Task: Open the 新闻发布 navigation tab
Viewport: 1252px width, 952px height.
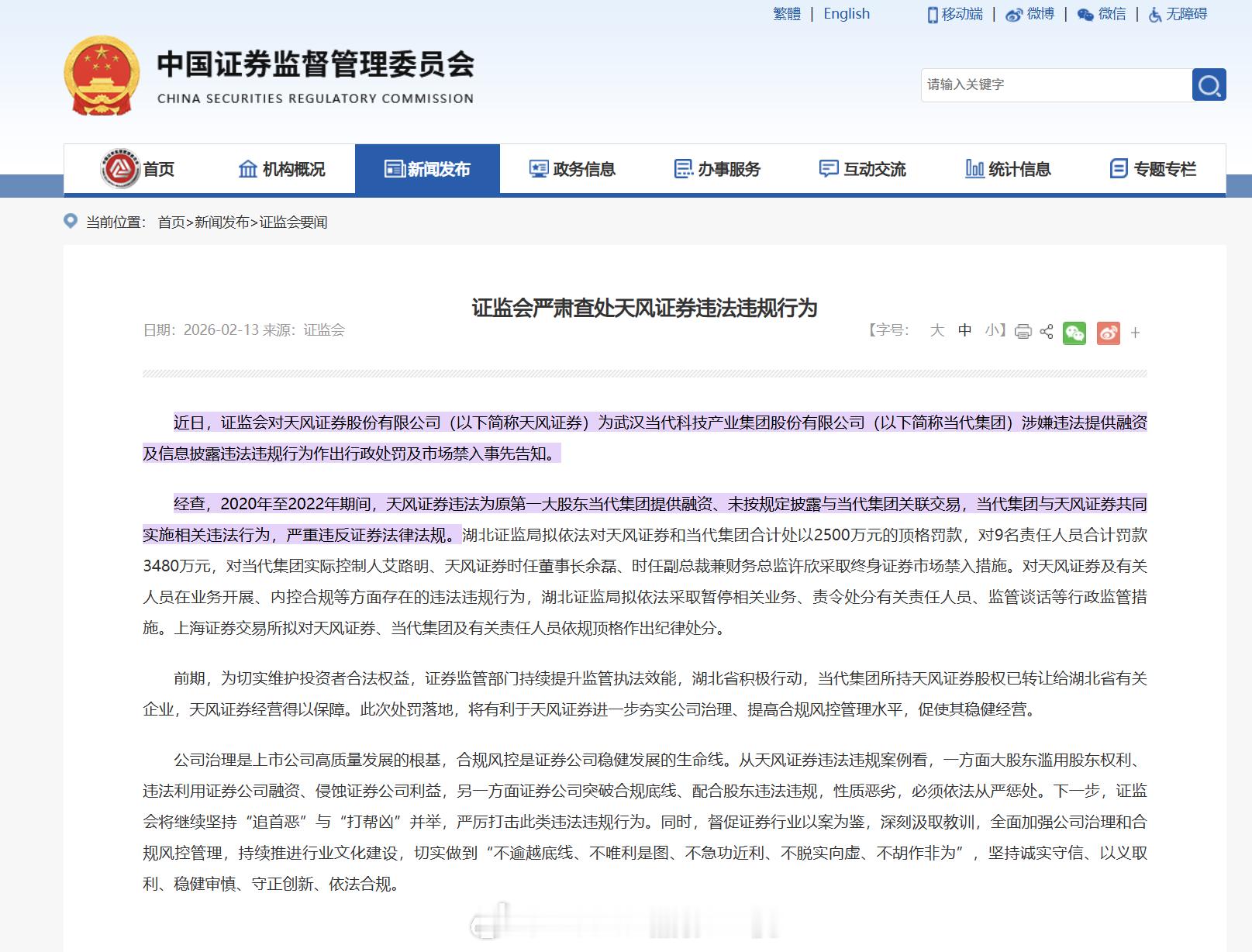Action: coord(427,169)
